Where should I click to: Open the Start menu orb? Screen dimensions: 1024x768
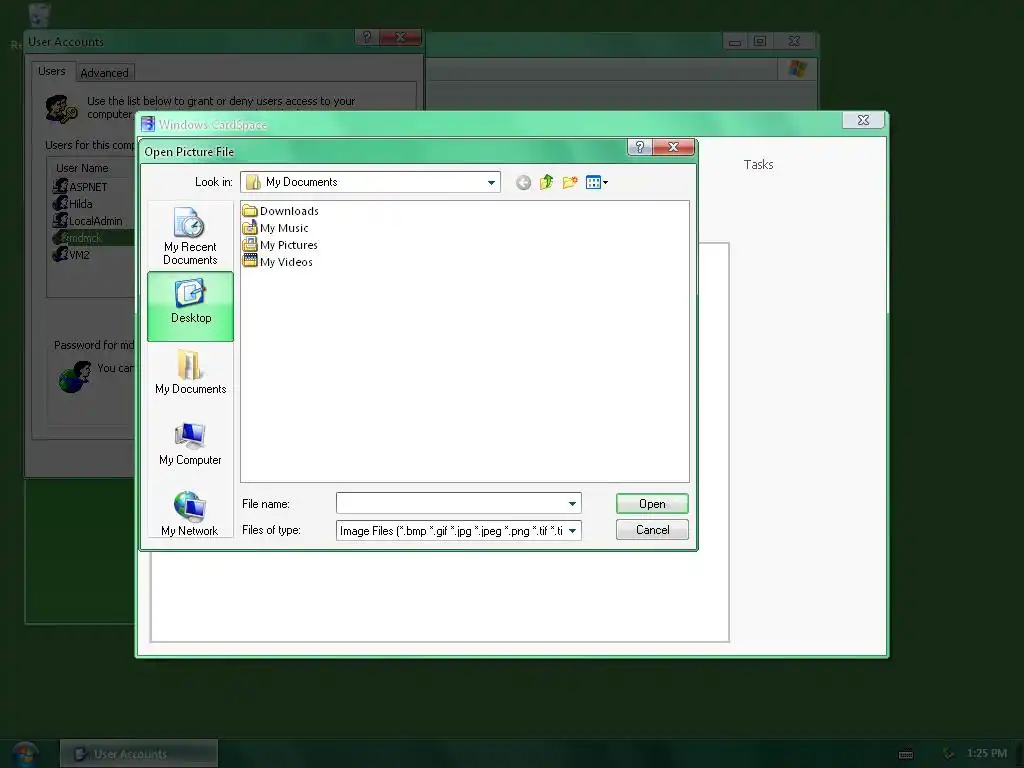pyautogui.click(x=25, y=754)
